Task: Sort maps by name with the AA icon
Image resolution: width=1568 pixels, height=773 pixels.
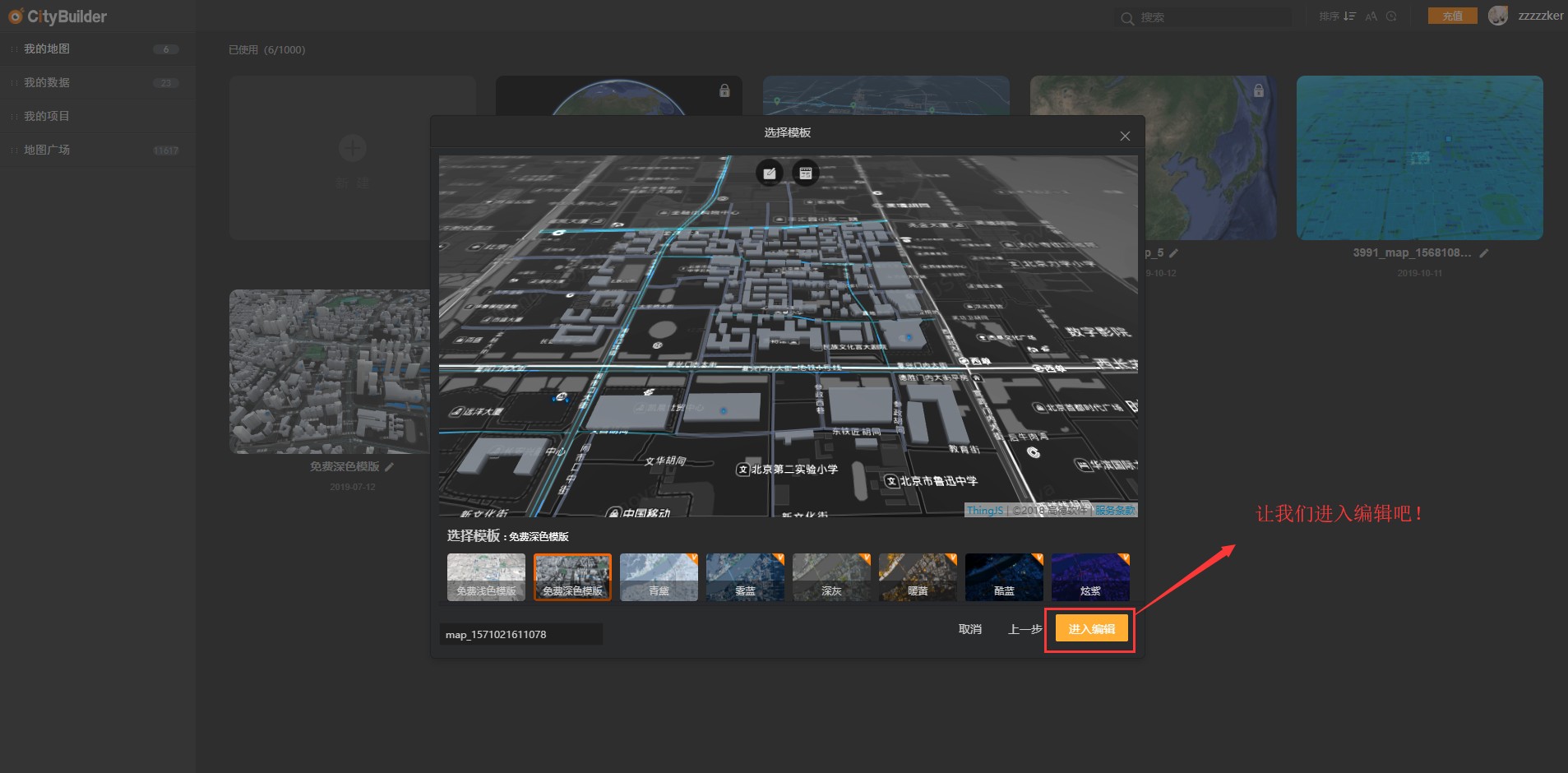Action: [x=1371, y=16]
